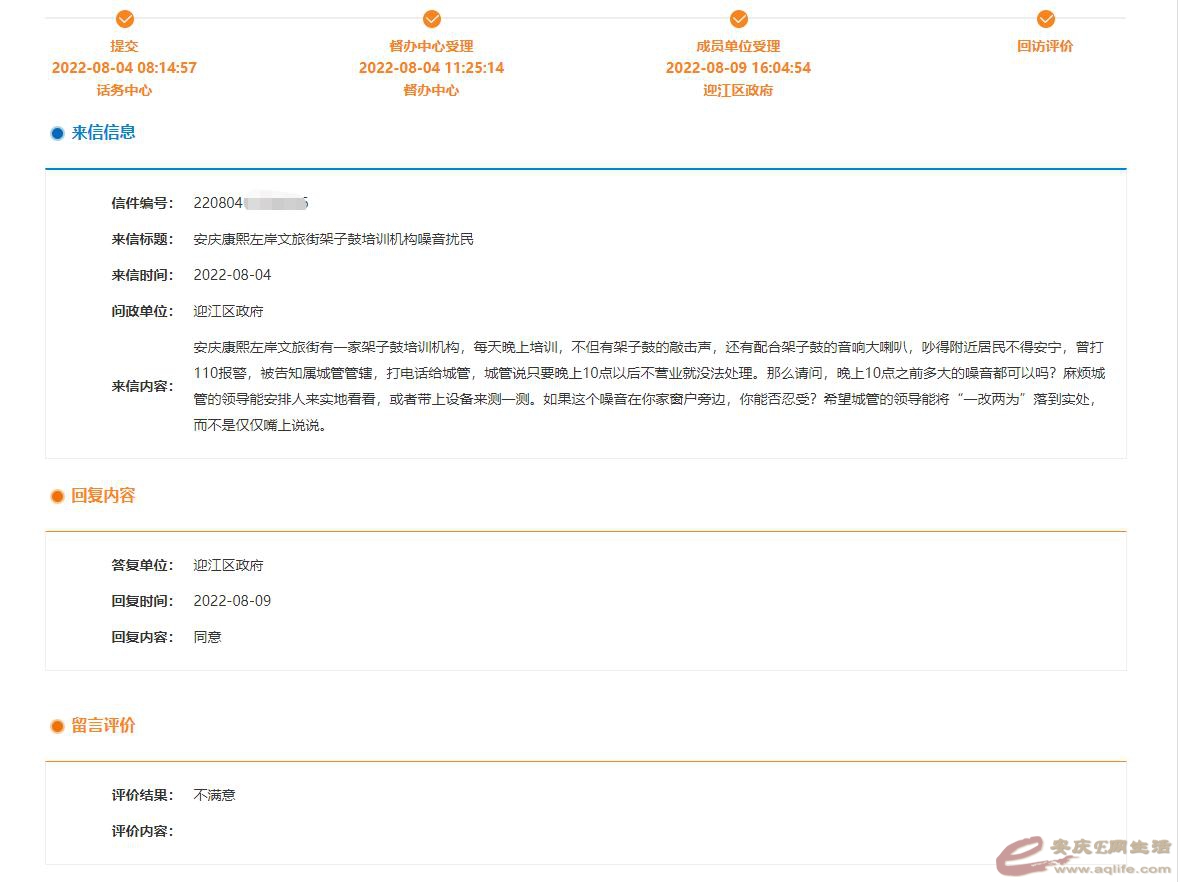Select the 回访评价 progress step label
Image resolution: width=1181 pixels, height=882 pixels.
[x=1045, y=46]
